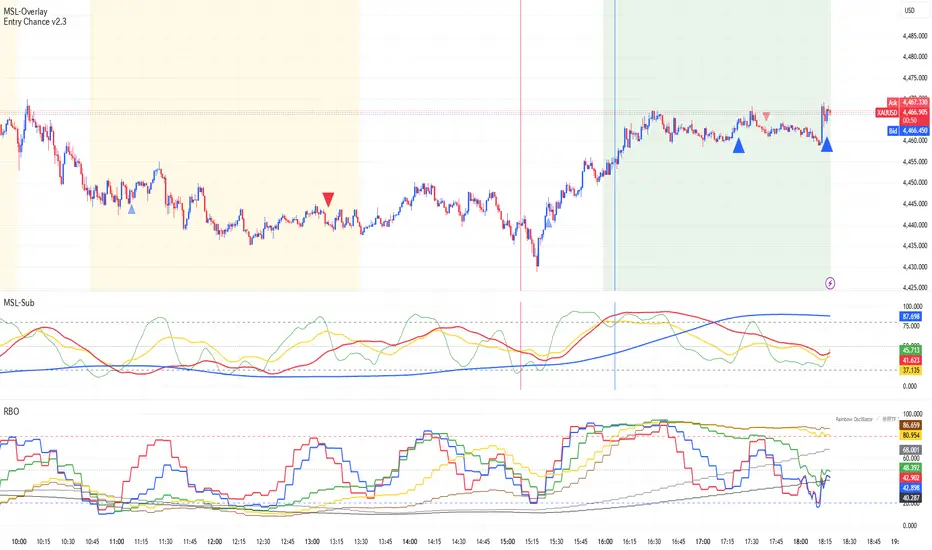The width and height of the screenshot is (932, 550).
Task: Click the blue 42.898 RBO value label
Action: click(x=911, y=488)
